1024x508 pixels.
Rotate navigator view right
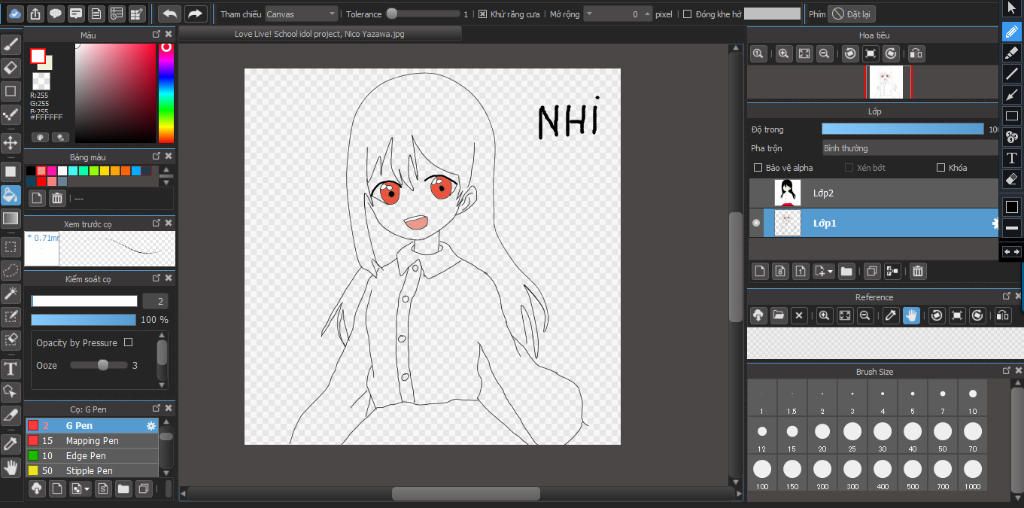pyautogui.click(x=891, y=55)
